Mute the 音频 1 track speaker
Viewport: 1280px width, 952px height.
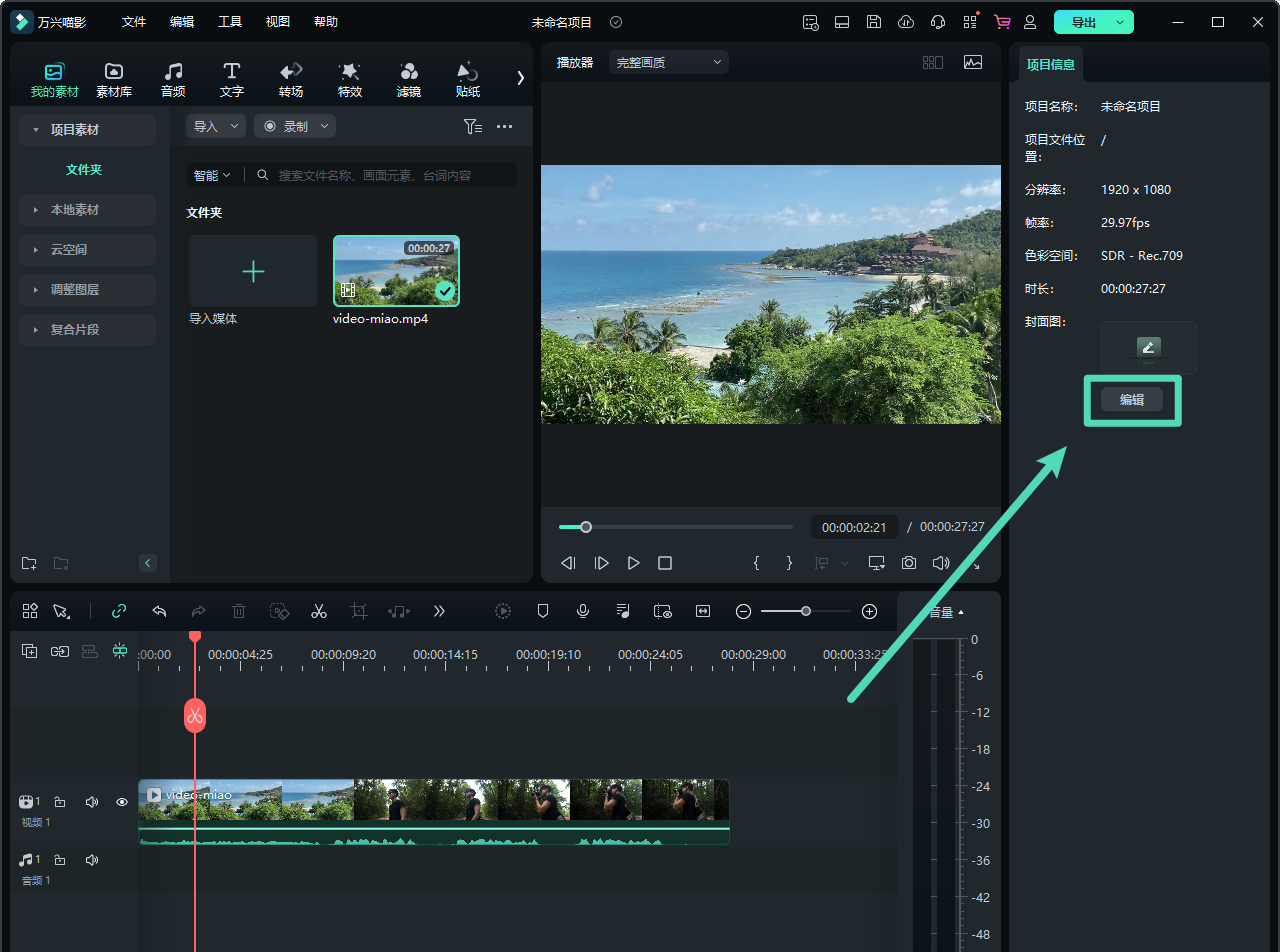click(x=92, y=860)
